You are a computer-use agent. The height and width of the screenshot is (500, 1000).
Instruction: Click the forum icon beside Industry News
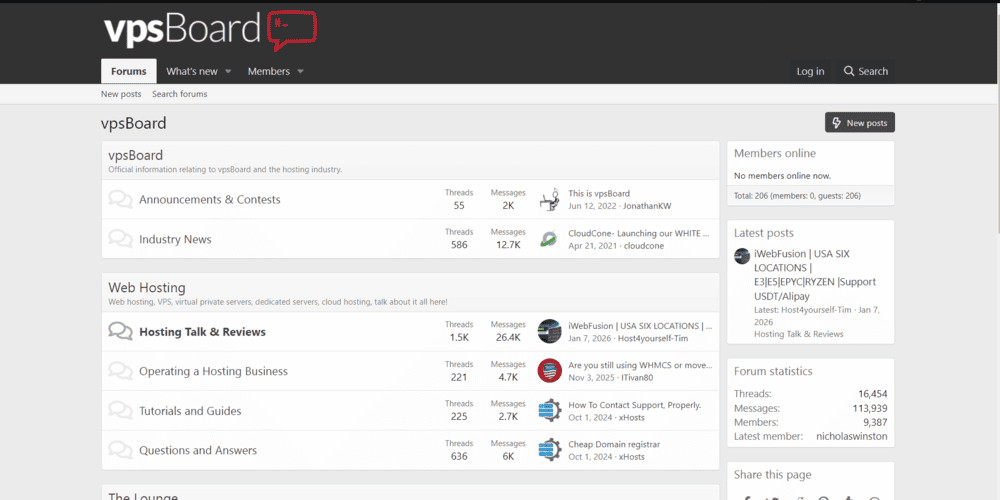(x=120, y=239)
